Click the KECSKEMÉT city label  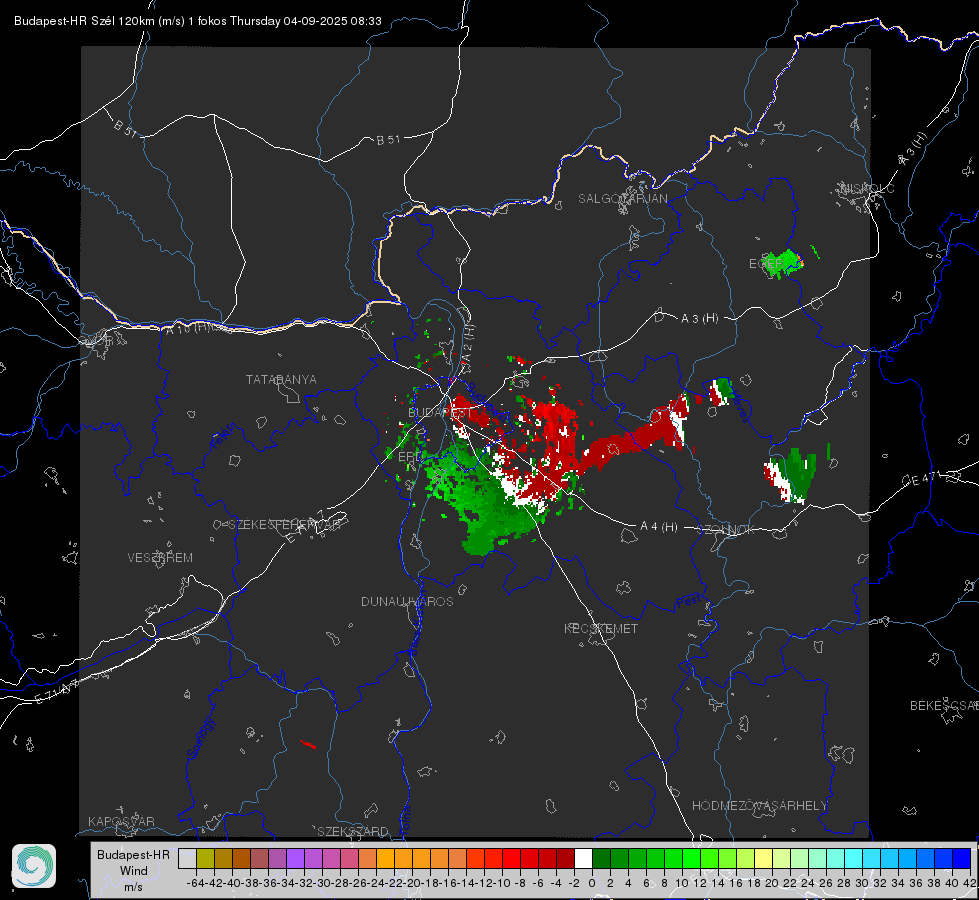coord(601,629)
